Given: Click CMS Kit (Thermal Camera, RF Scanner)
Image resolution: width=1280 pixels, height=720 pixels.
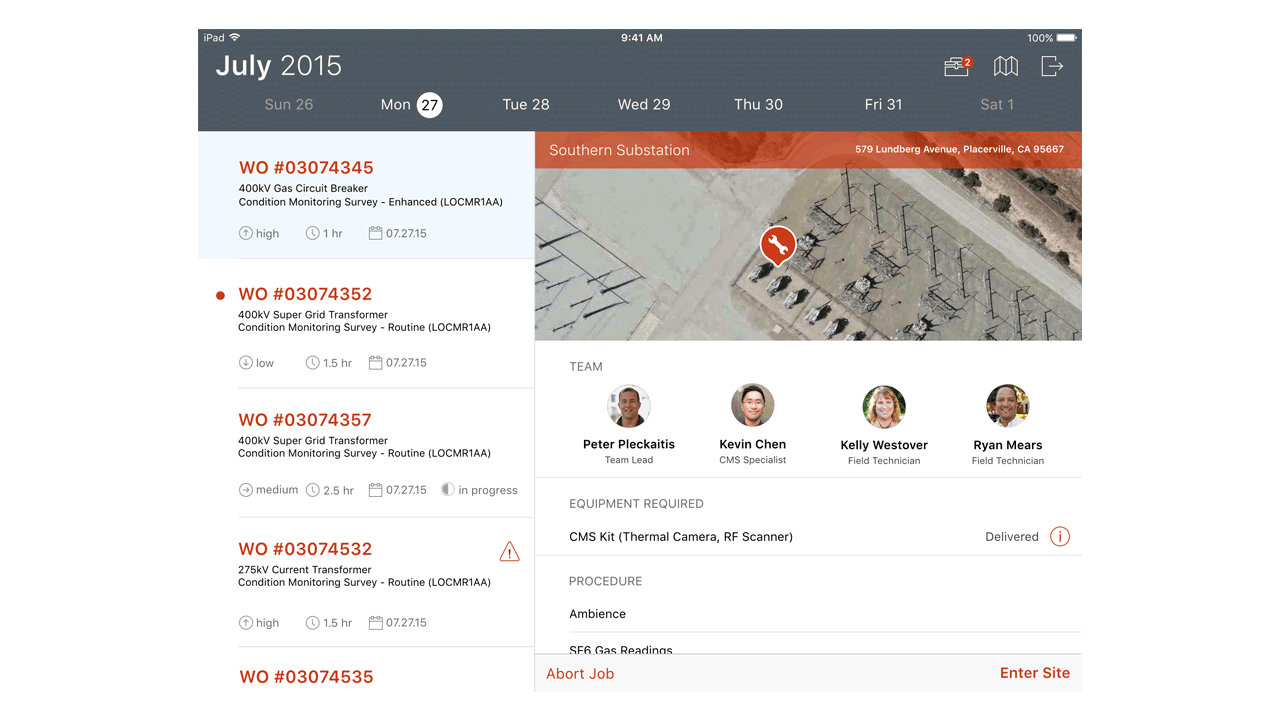Looking at the screenshot, I should (681, 537).
